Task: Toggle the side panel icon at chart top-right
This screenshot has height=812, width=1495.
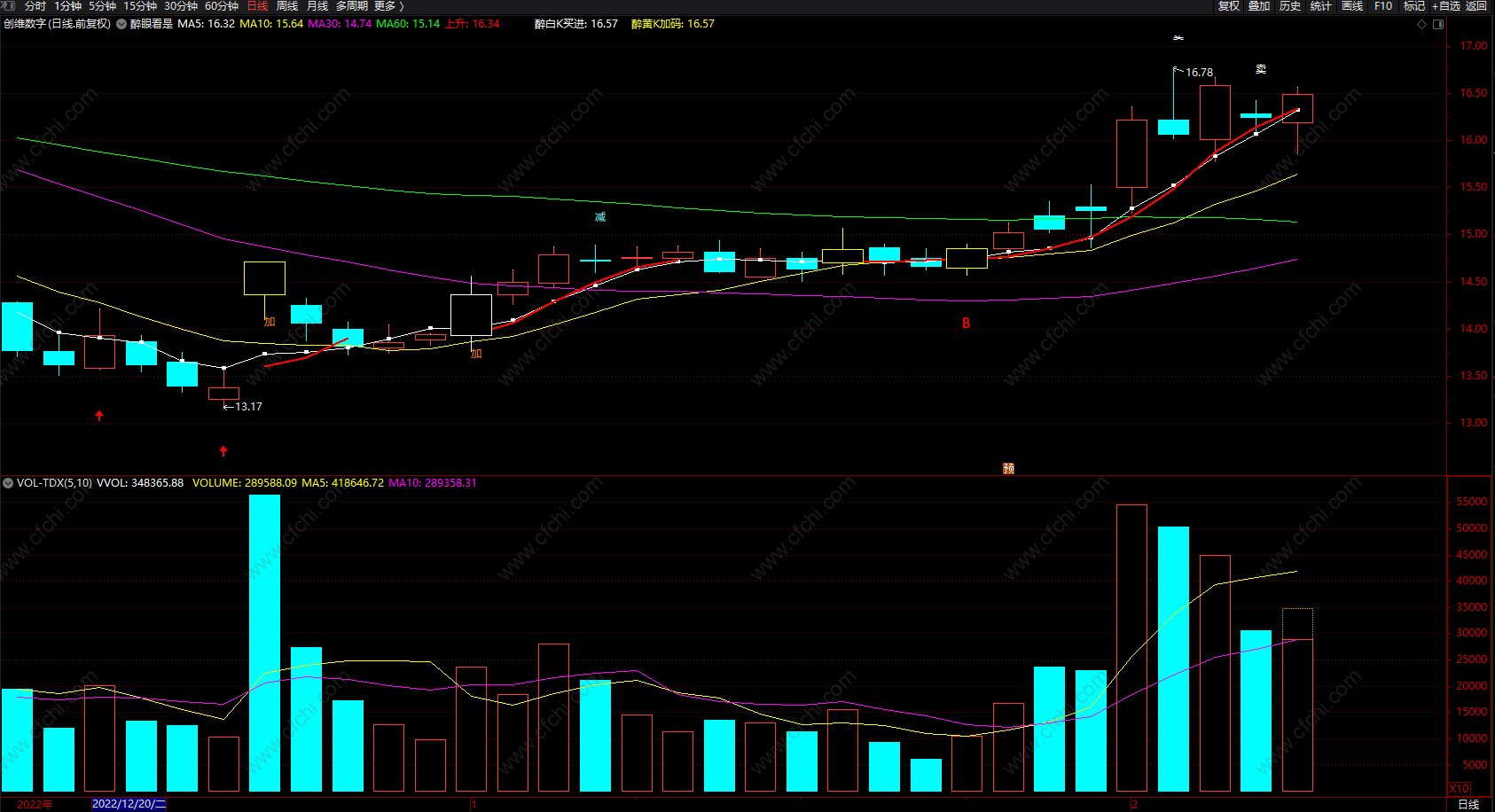Action: [x=1438, y=24]
